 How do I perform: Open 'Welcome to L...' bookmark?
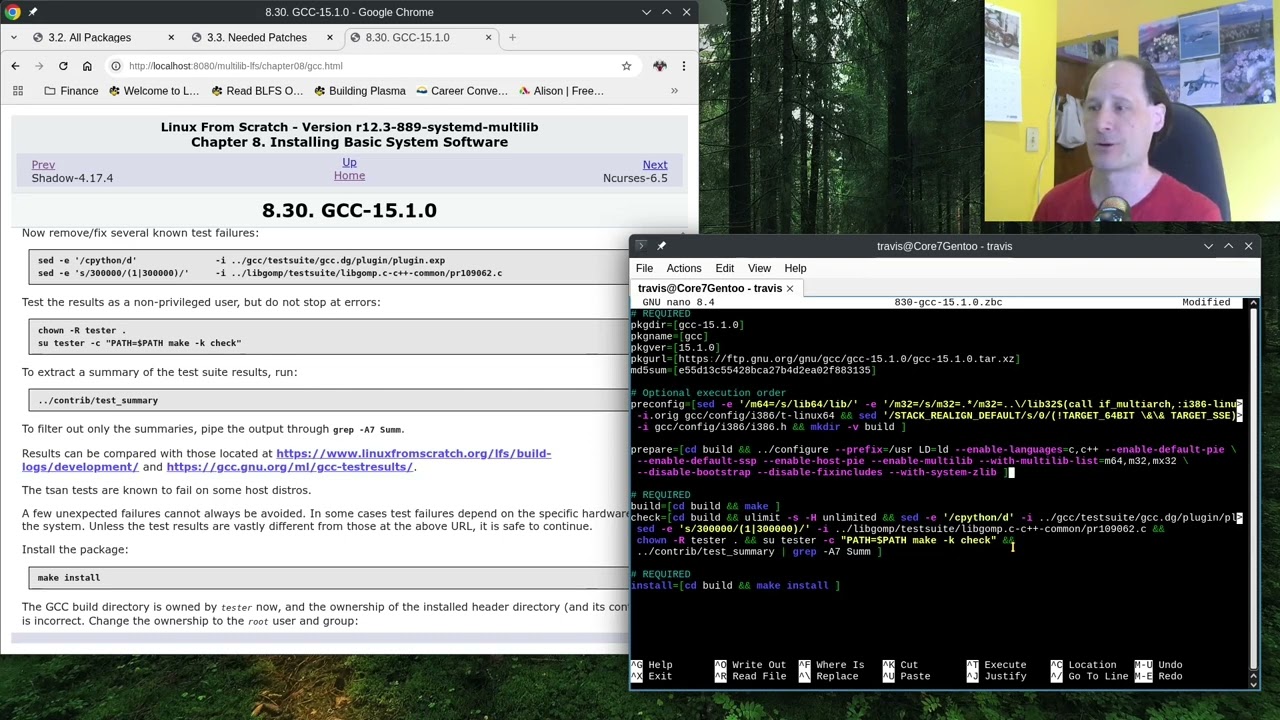click(x=154, y=91)
